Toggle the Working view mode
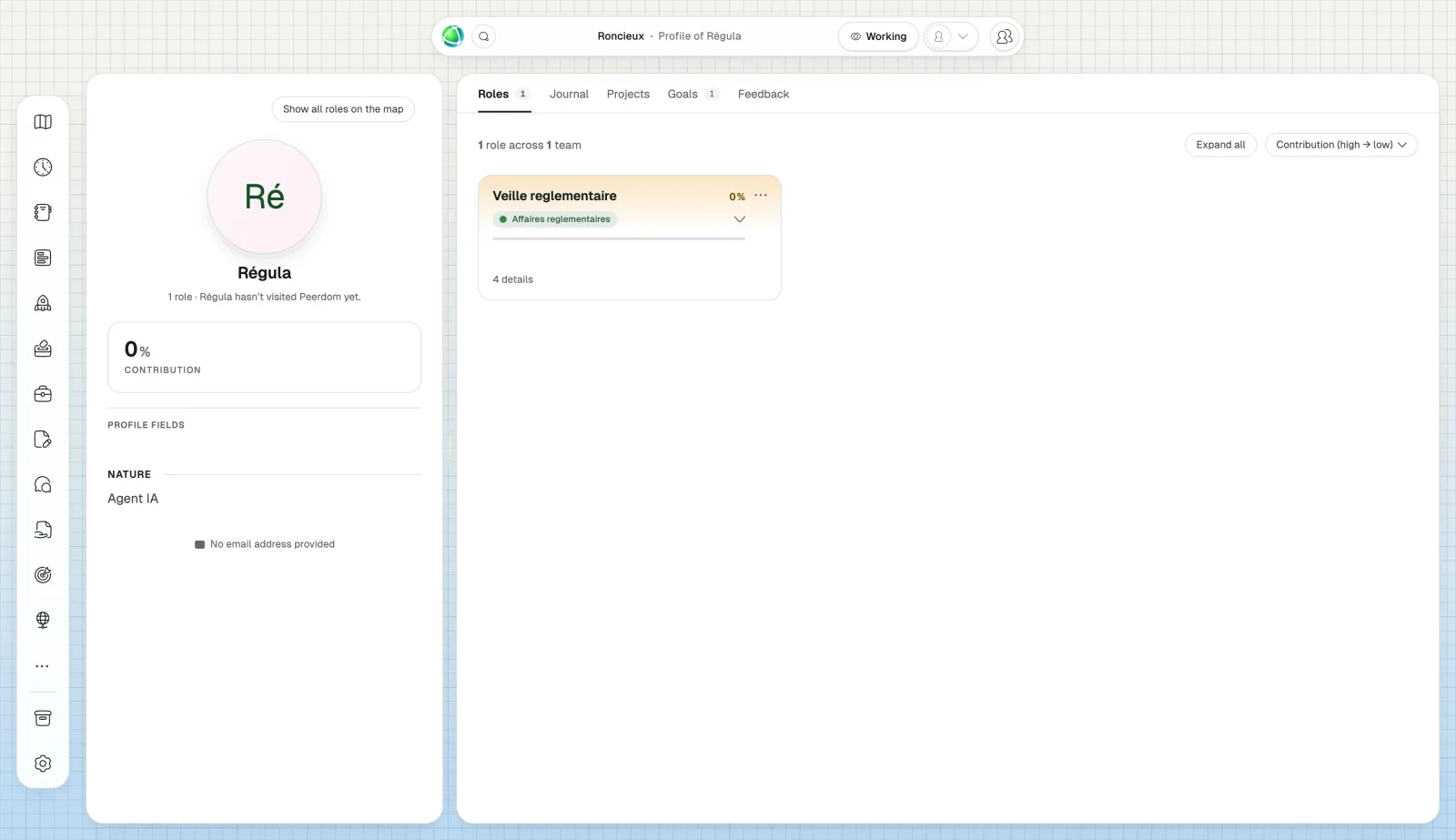 (878, 36)
